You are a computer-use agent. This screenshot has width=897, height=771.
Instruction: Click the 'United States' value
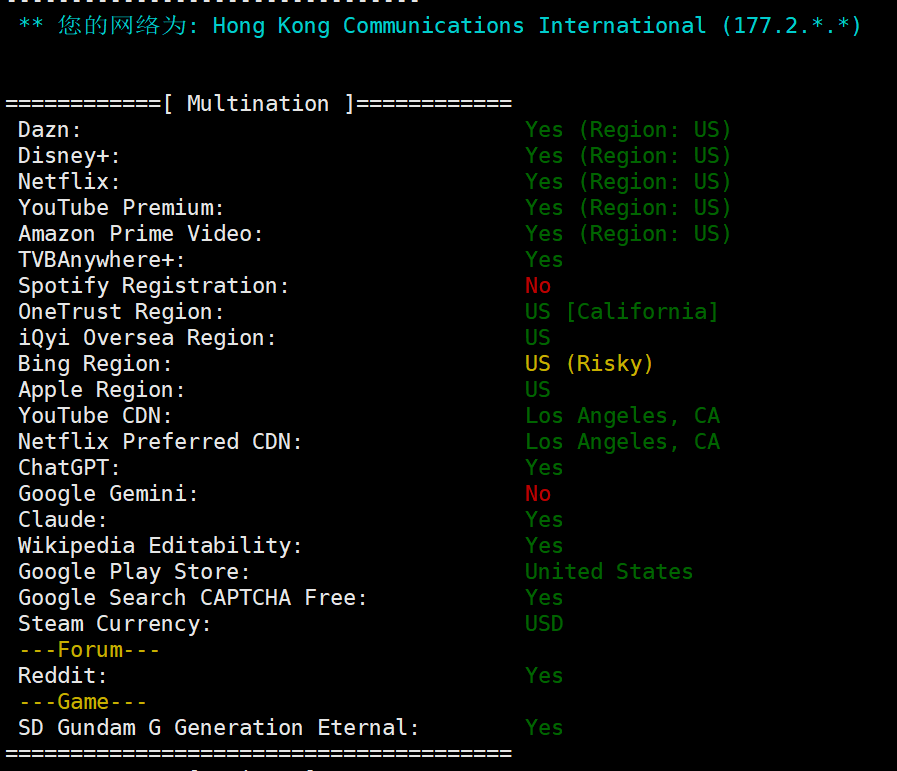[609, 571]
